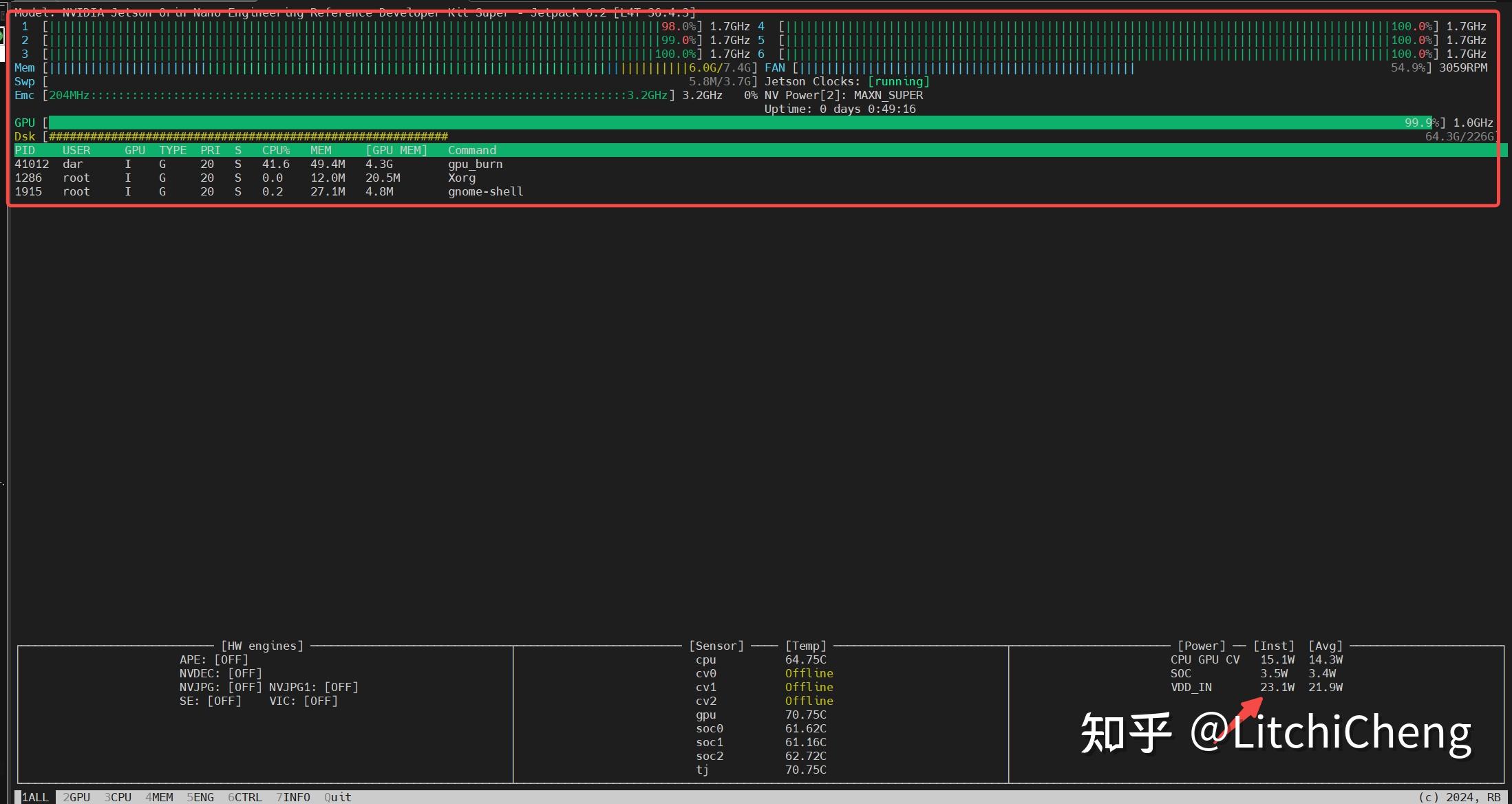
Task: Click the CPU% column header
Action: (275, 150)
